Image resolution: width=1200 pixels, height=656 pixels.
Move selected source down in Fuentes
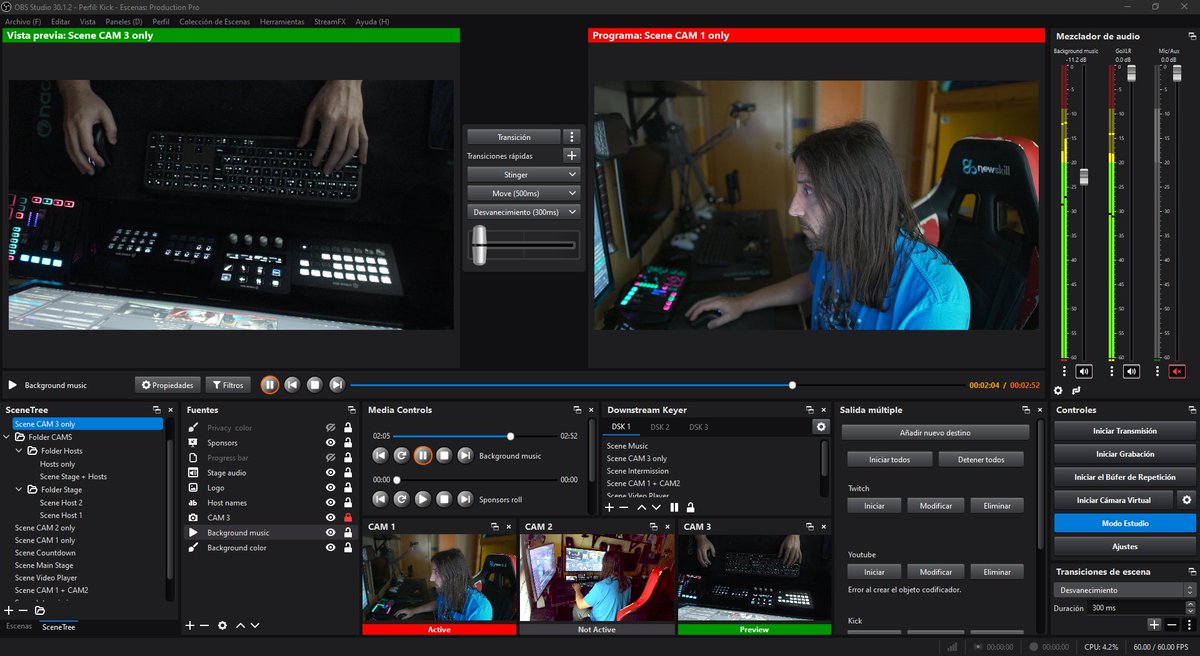click(x=255, y=625)
